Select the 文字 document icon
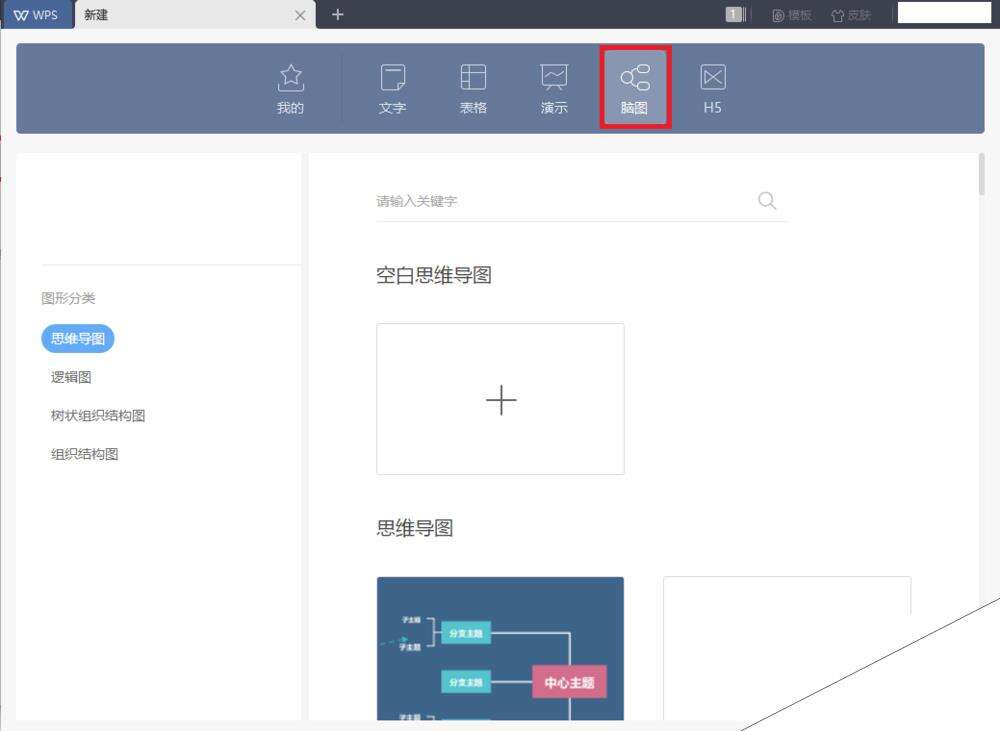Viewport: 1000px width, 731px height. [x=392, y=89]
